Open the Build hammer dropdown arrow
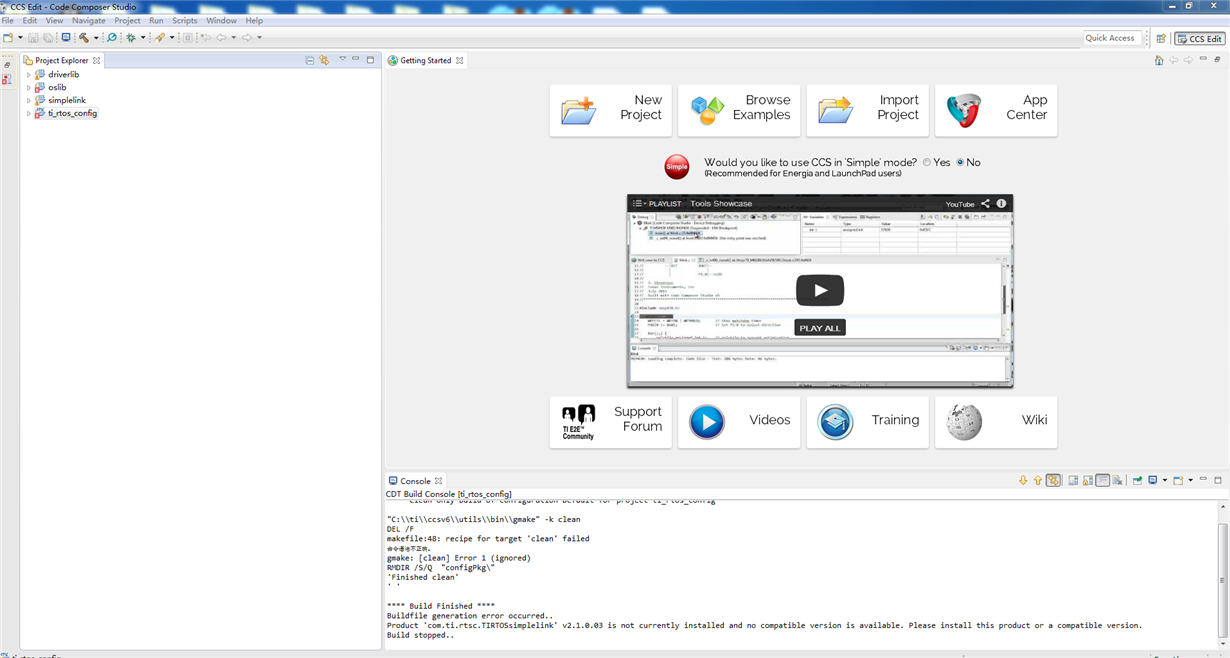Screen dimensions: 1230x658 [x=96, y=38]
